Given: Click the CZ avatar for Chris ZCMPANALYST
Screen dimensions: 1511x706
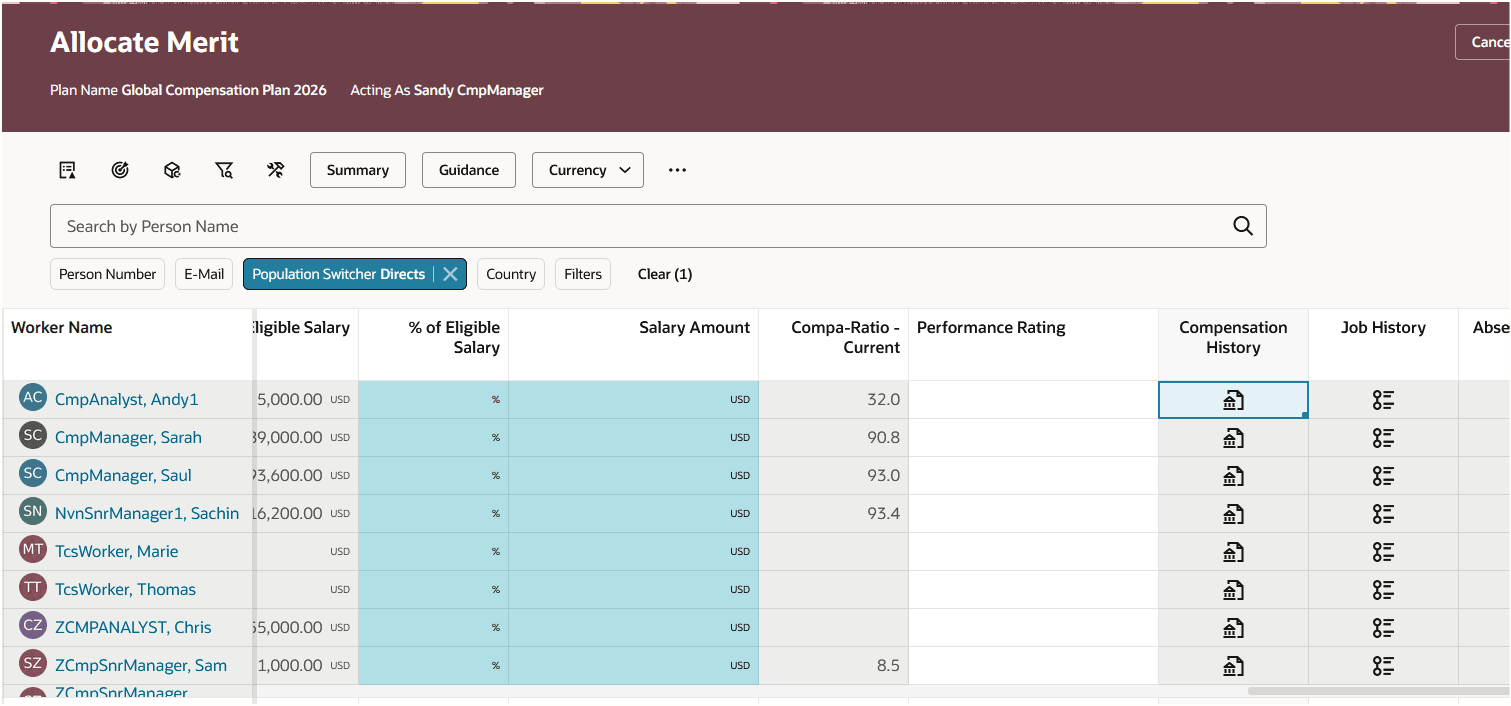Looking at the screenshot, I should pyautogui.click(x=33, y=626).
